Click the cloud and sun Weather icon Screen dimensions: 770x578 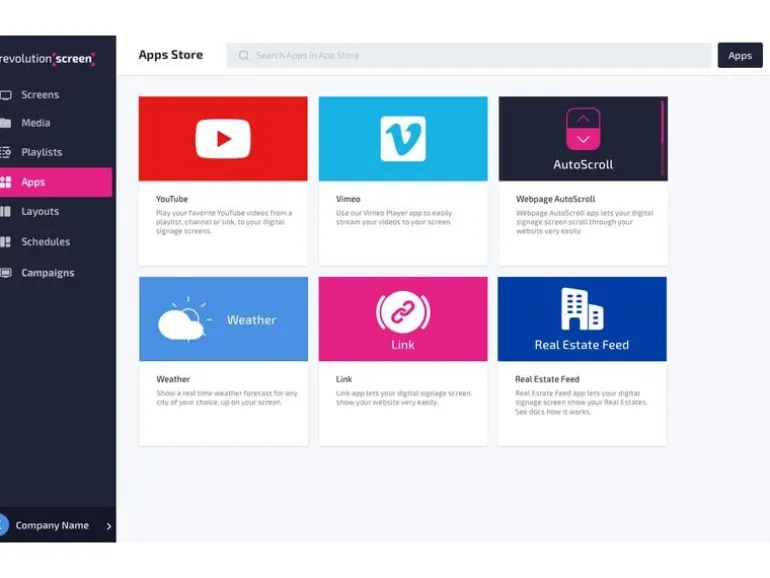coord(184,320)
